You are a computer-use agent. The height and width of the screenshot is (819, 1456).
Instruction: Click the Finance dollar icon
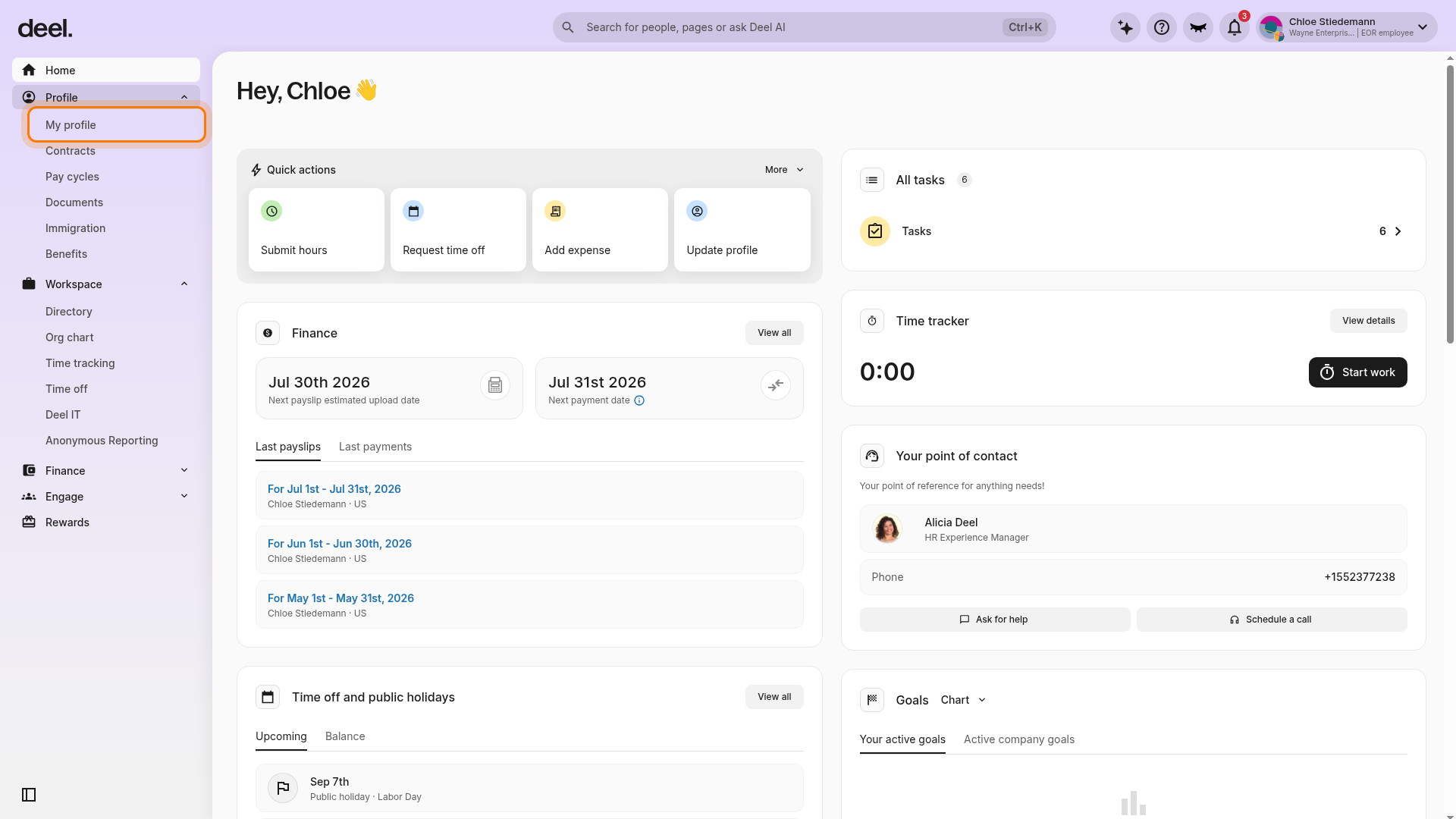(268, 333)
